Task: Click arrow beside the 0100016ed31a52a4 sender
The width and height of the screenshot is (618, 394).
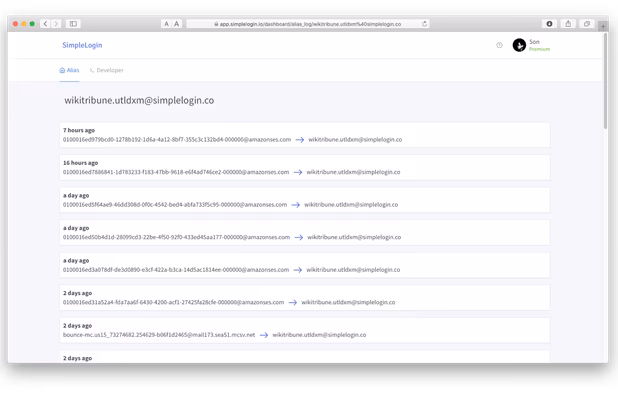Action: [x=292, y=303]
